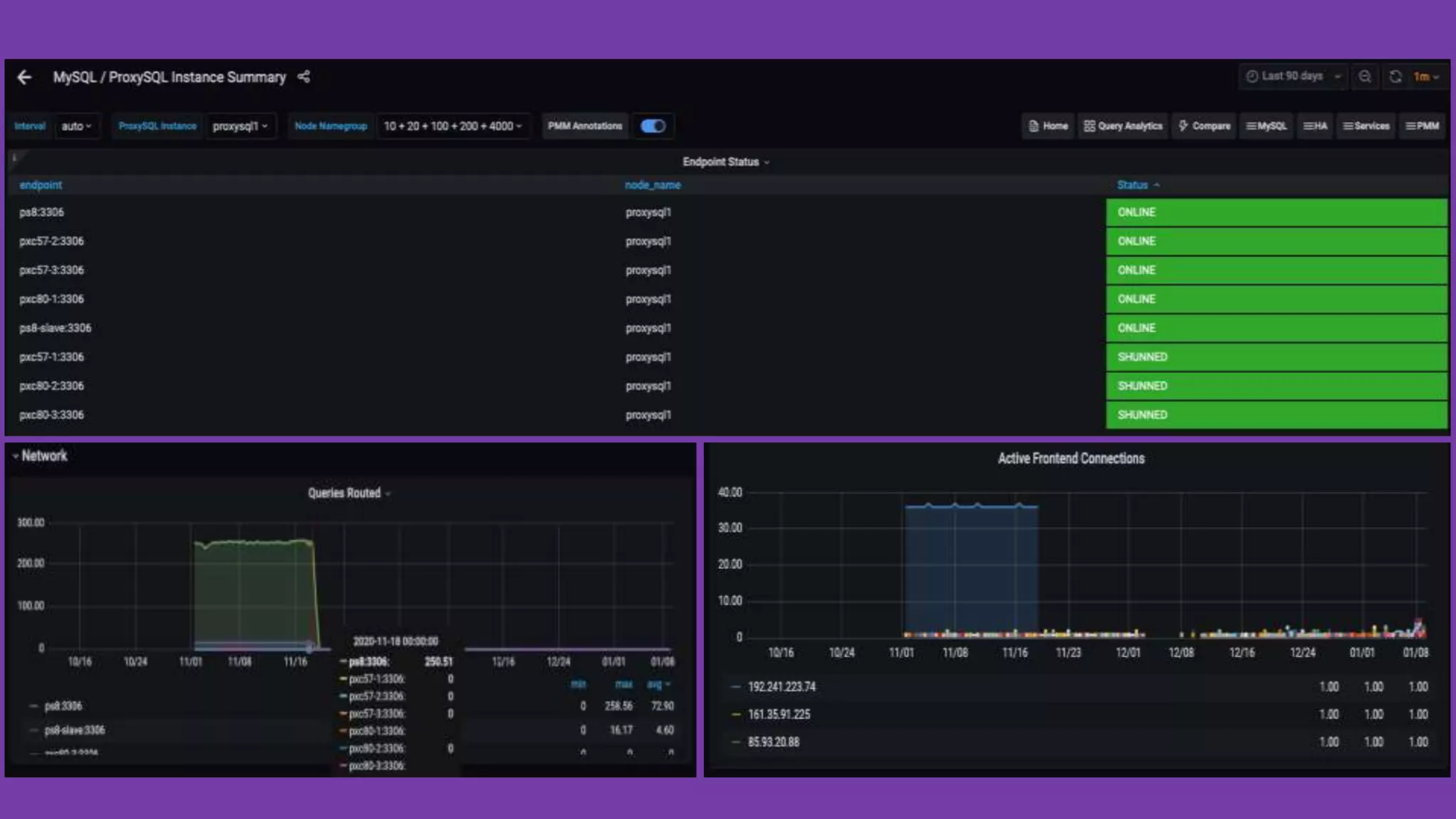This screenshot has width=1456, height=819.
Task: Open the Services dashboards menu
Action: pos(1366,127)
